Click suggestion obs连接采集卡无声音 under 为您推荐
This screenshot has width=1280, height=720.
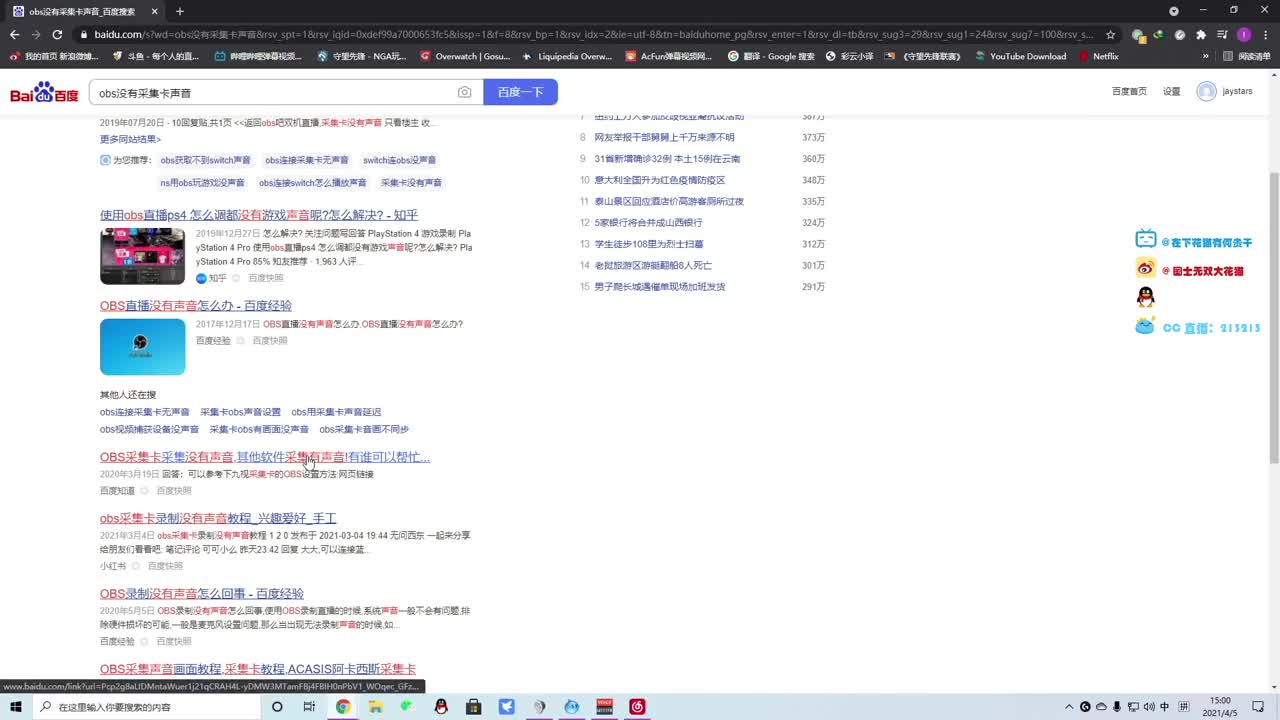point(307,160)
